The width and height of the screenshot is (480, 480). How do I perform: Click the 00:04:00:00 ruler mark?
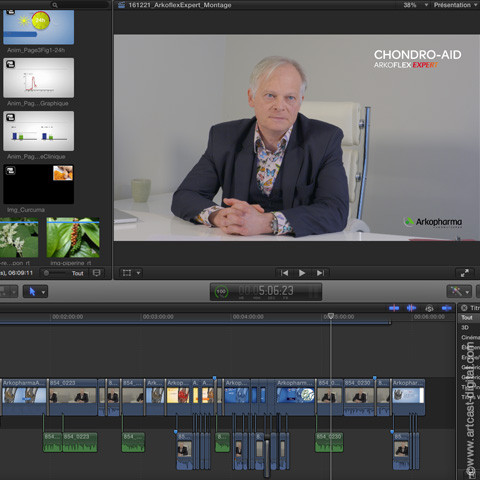point(248,317)
